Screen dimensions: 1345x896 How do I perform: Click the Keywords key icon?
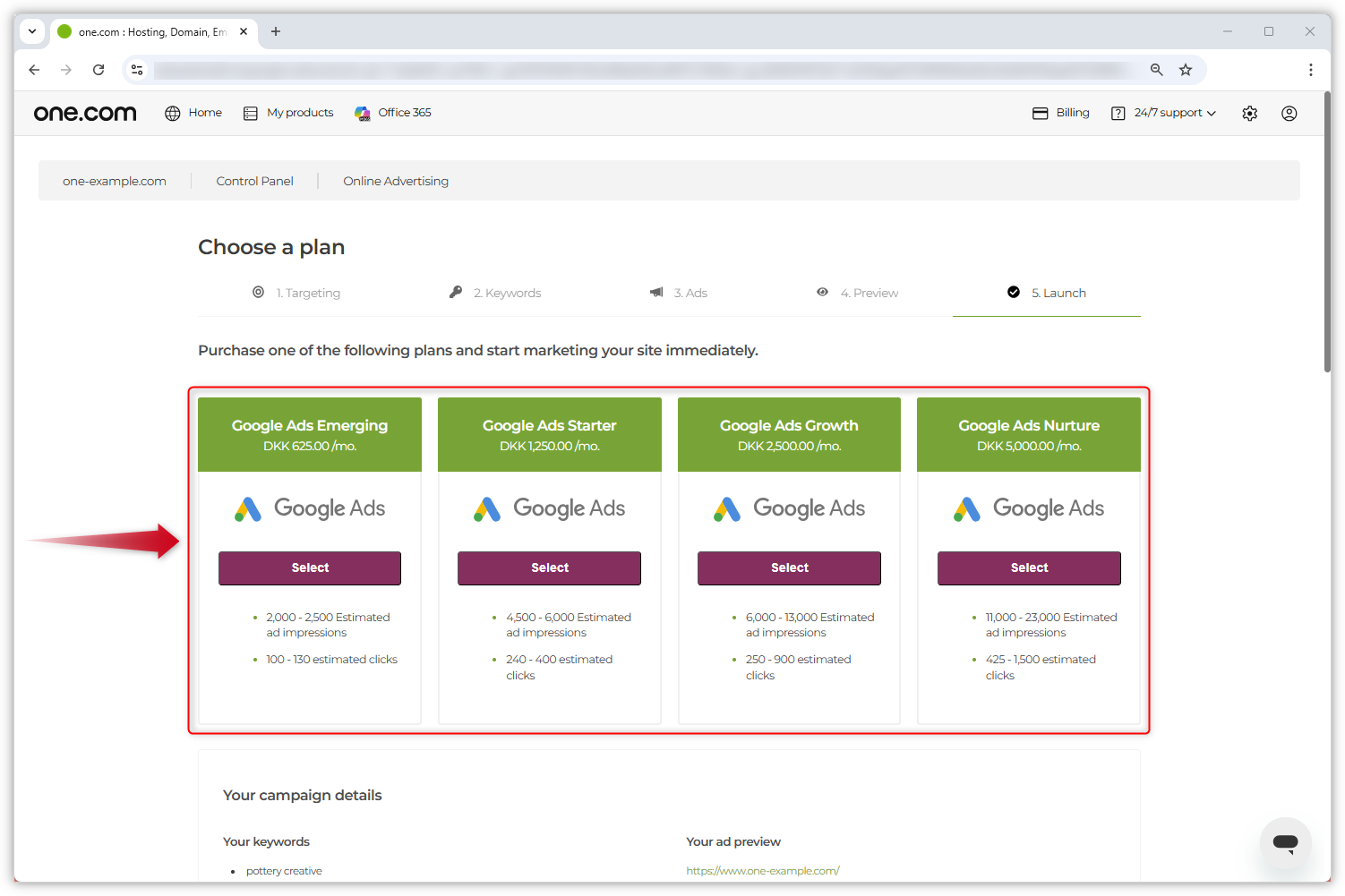click(456, 292)
